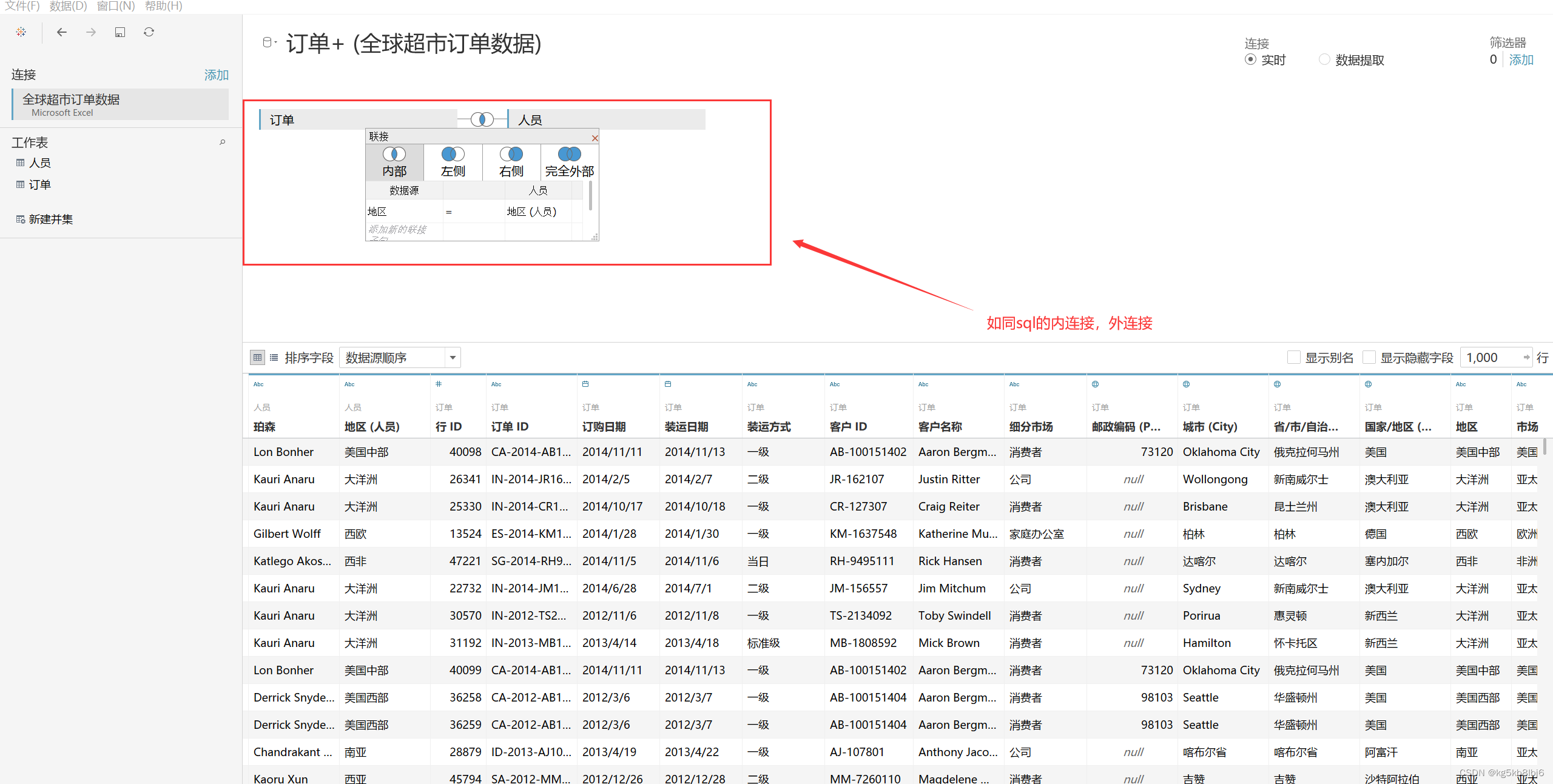Click the 人员 table pill in canvas
1553x784 pixels.
pyautogui.click(x=607, y=119)
